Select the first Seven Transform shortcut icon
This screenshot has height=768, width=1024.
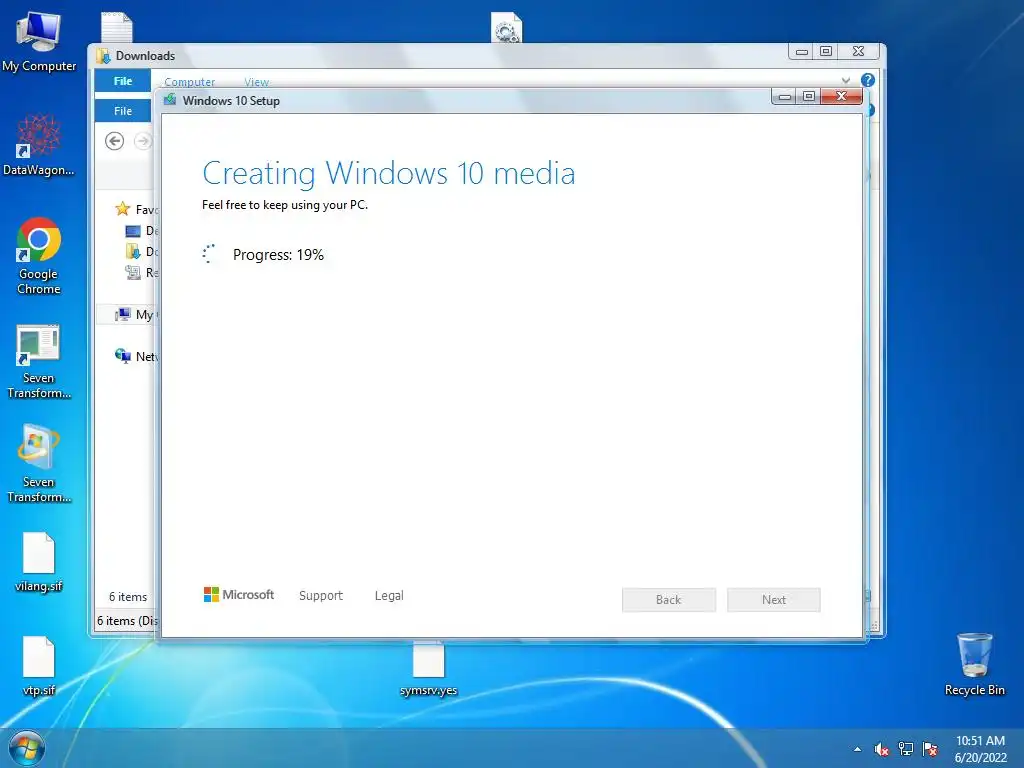coord(39,362)
